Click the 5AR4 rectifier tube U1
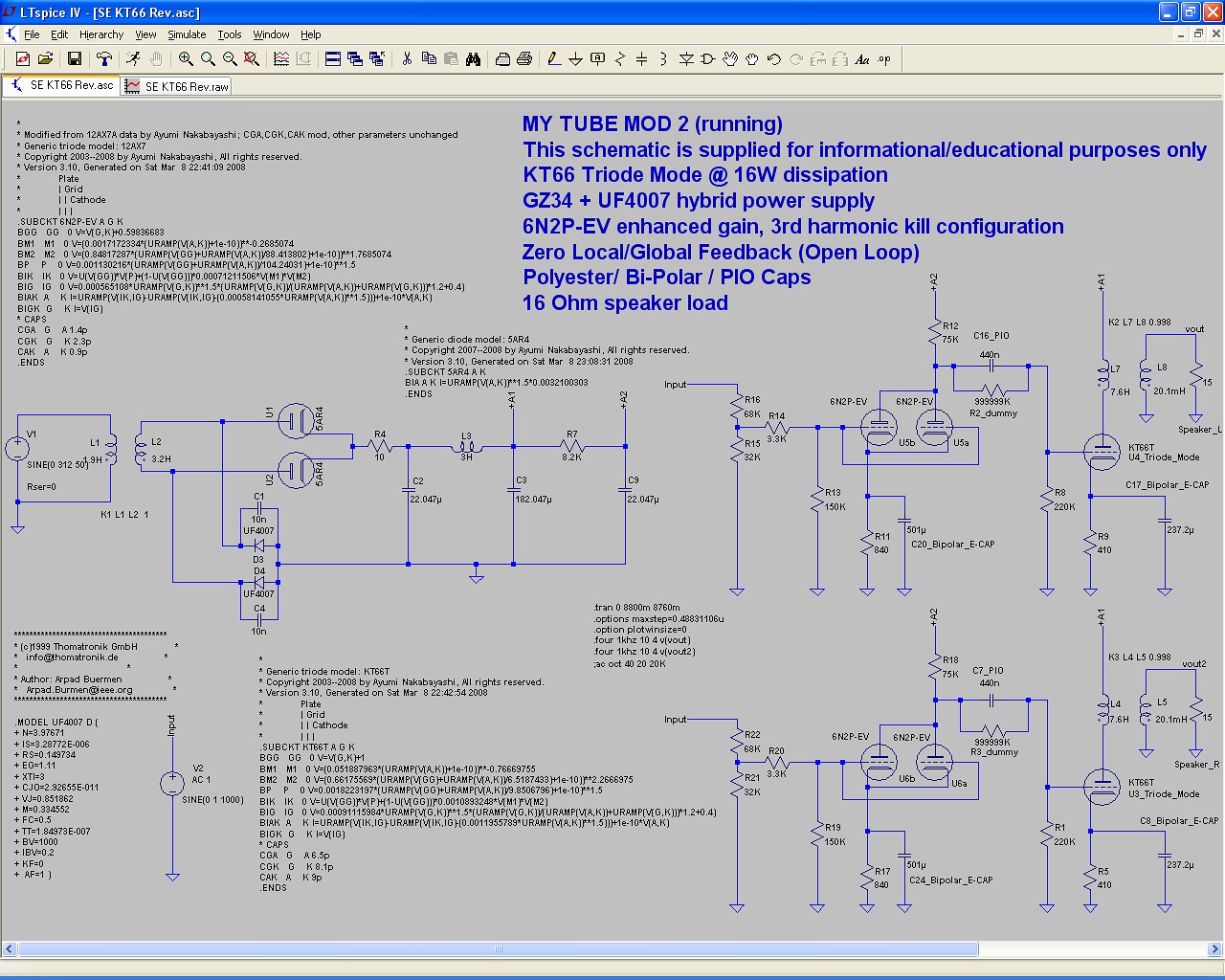1225x980 pixels. click(x=296, y=420)
